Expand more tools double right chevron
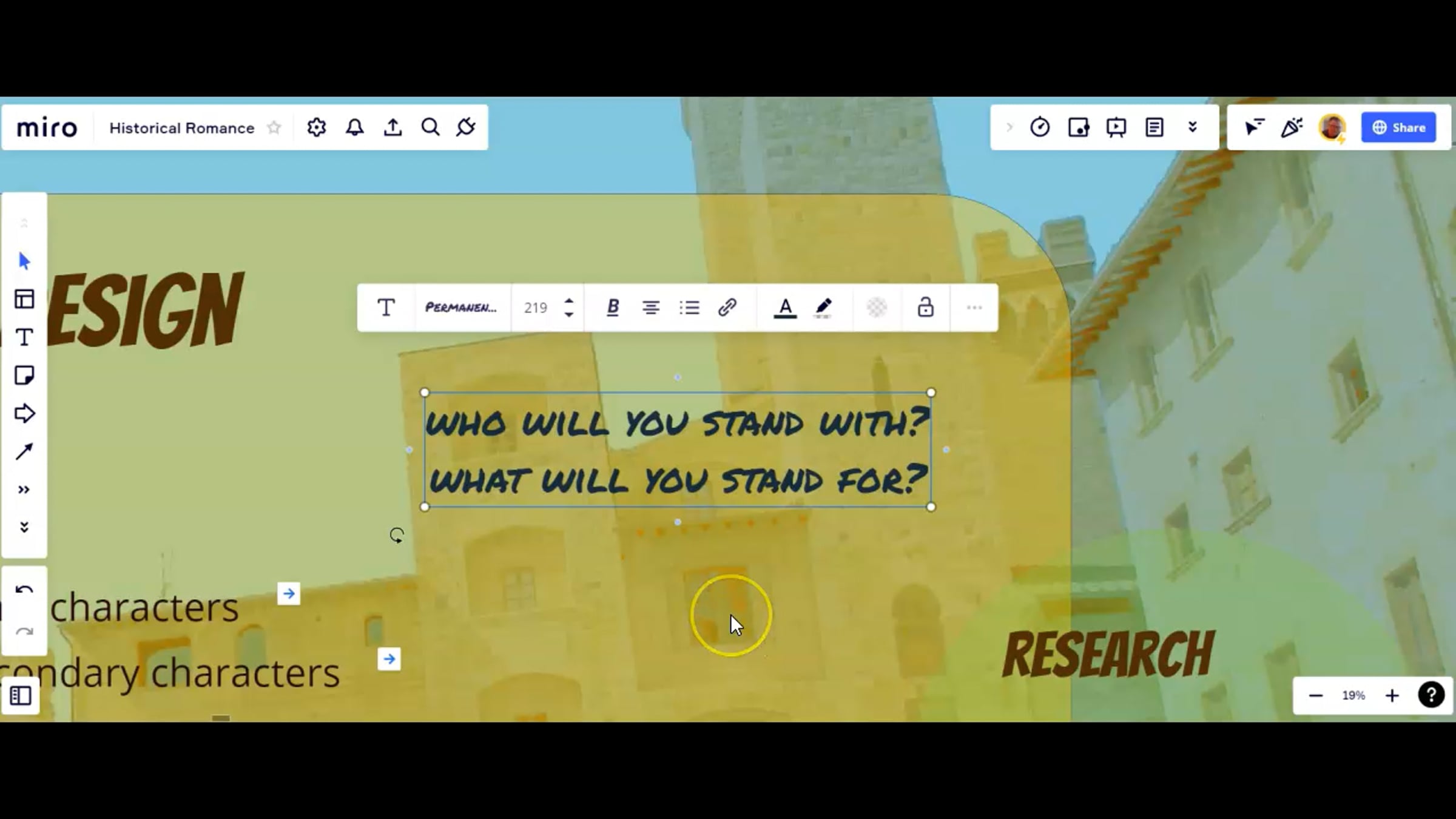This screenshot has height=819, width=1456. (24, 490)
